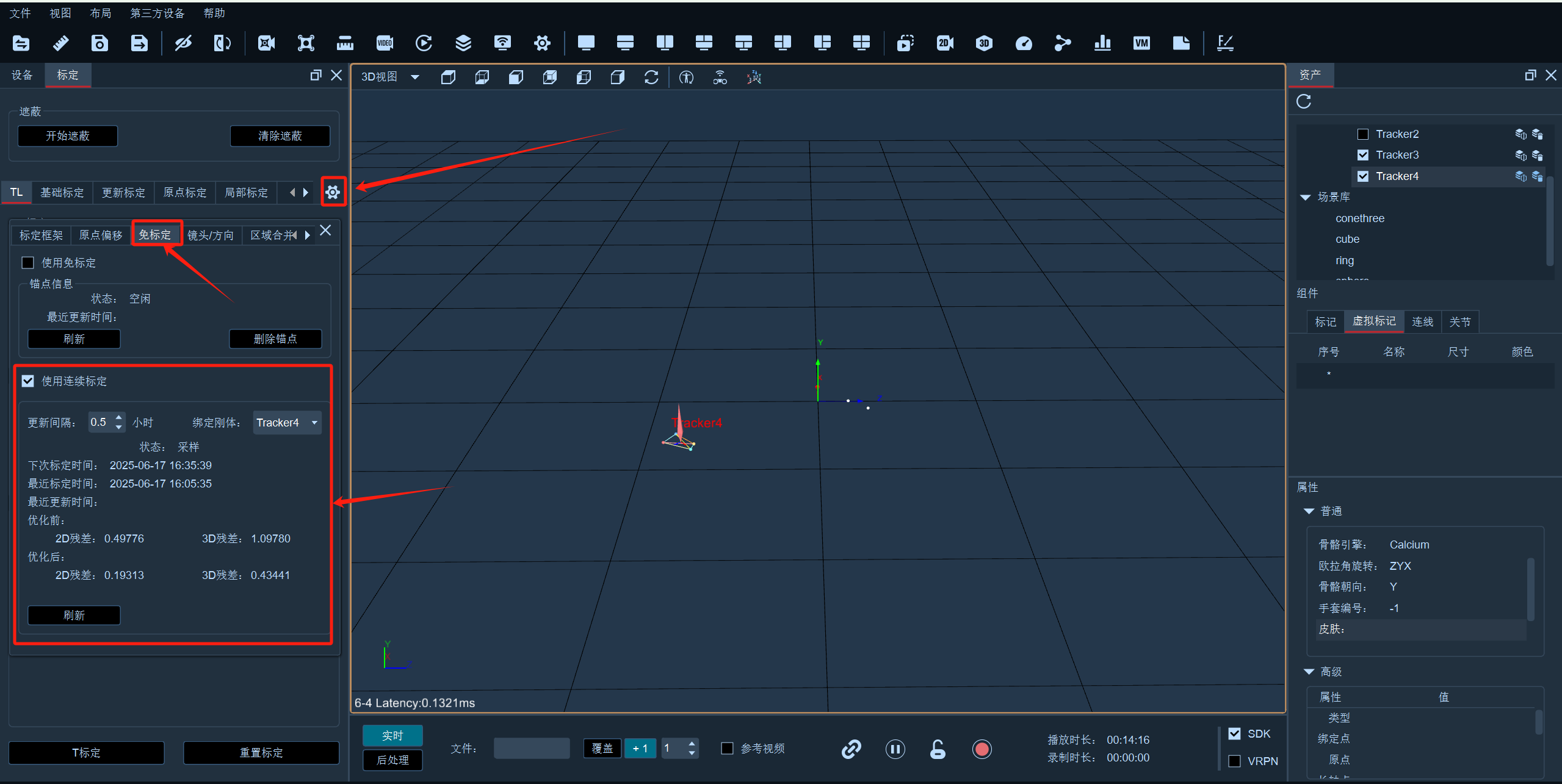
Task: Collapse the 高级 properties section
Action: (x=1309, y=672)
